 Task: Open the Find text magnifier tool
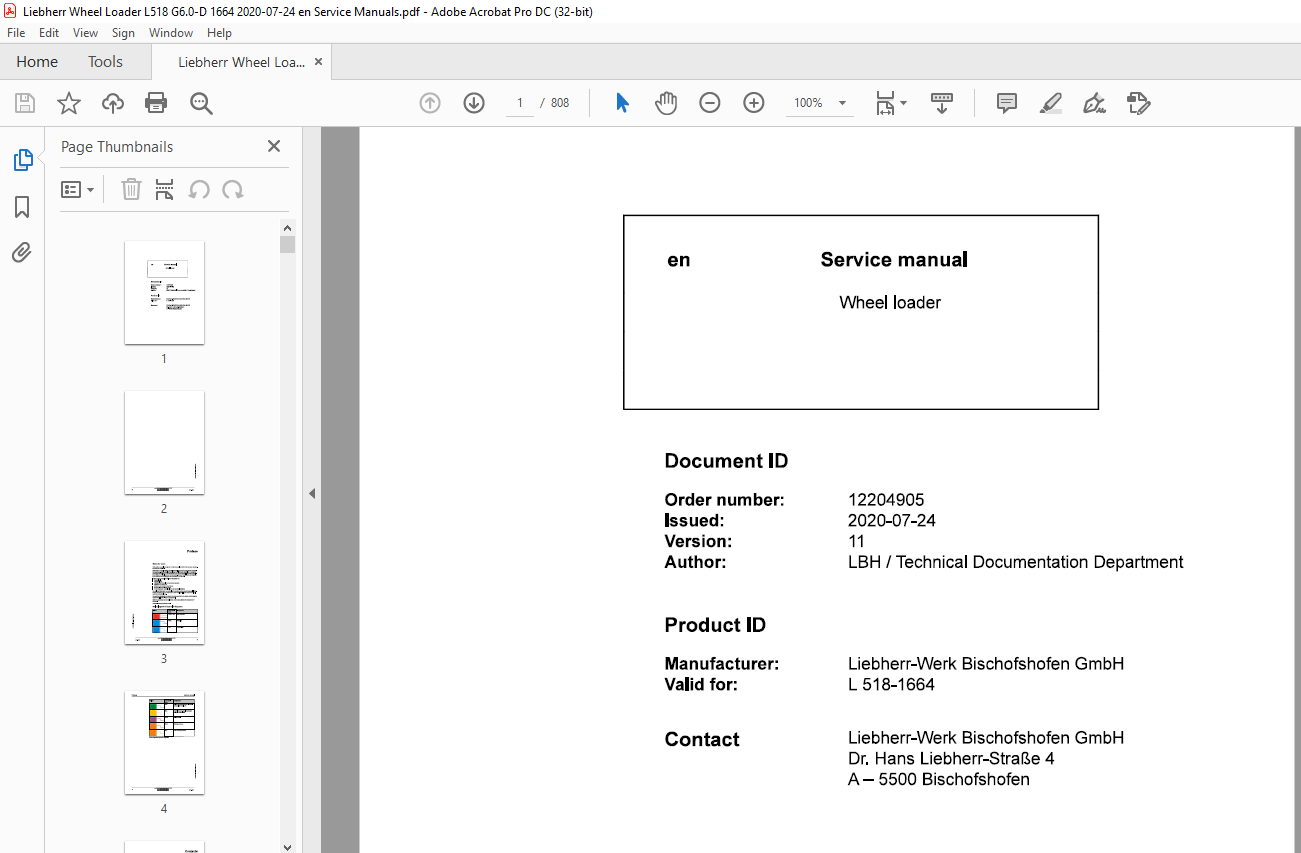(201, 103)
